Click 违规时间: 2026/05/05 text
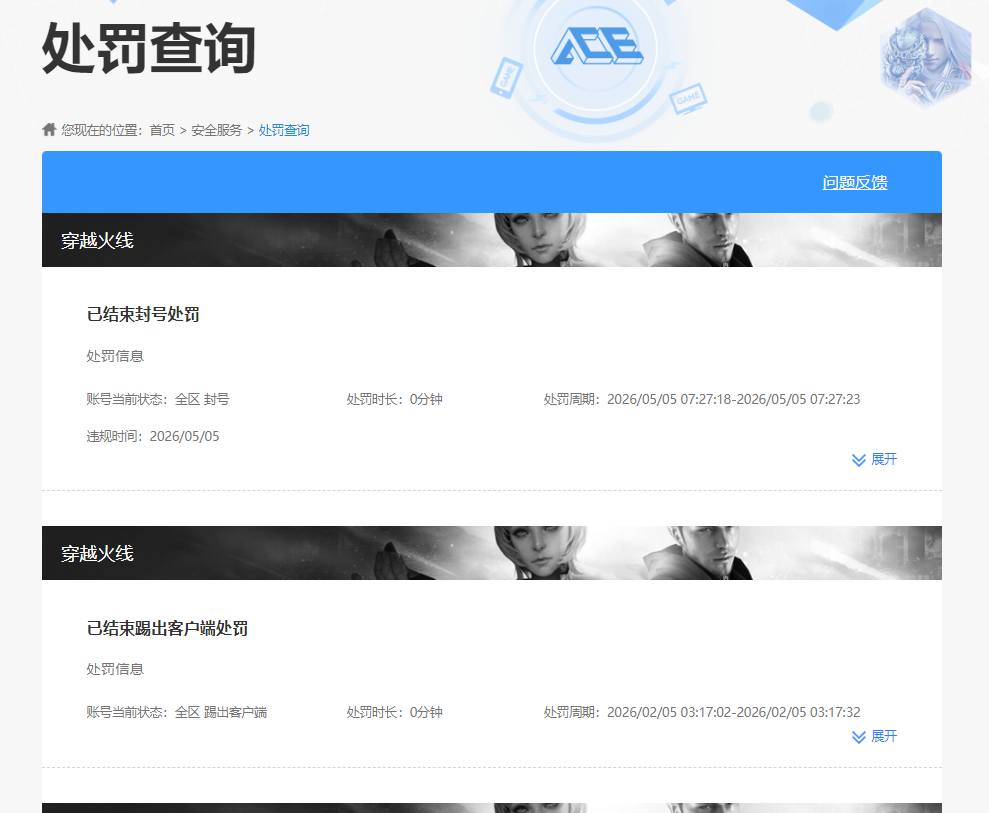 coord(153,436)
